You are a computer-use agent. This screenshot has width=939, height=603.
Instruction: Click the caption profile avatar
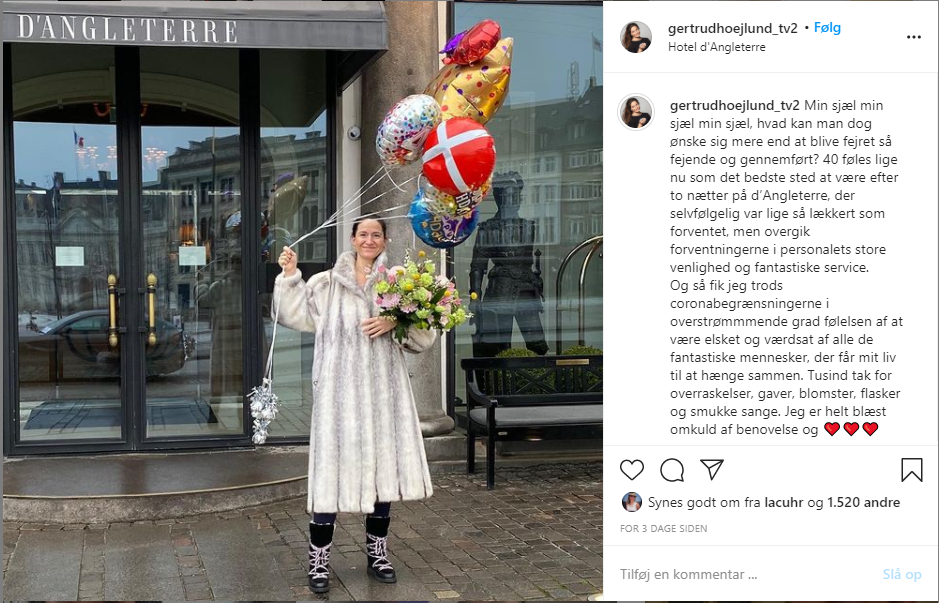click(x=636, y=112)
